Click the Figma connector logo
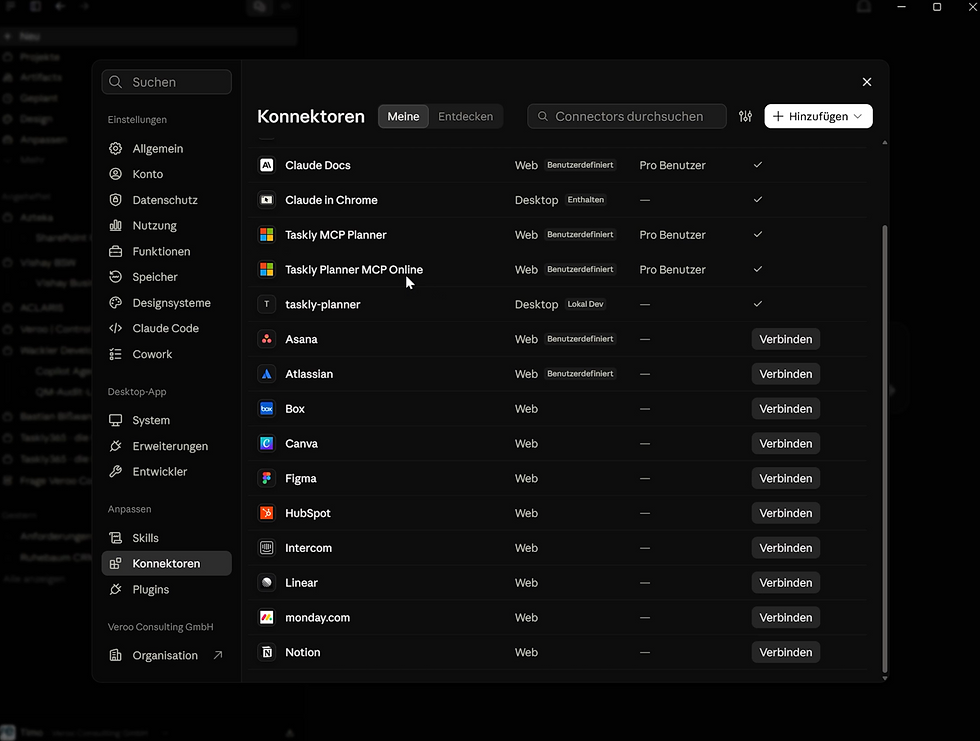Screen dimensions: 980x741 (x=267, y=479)
